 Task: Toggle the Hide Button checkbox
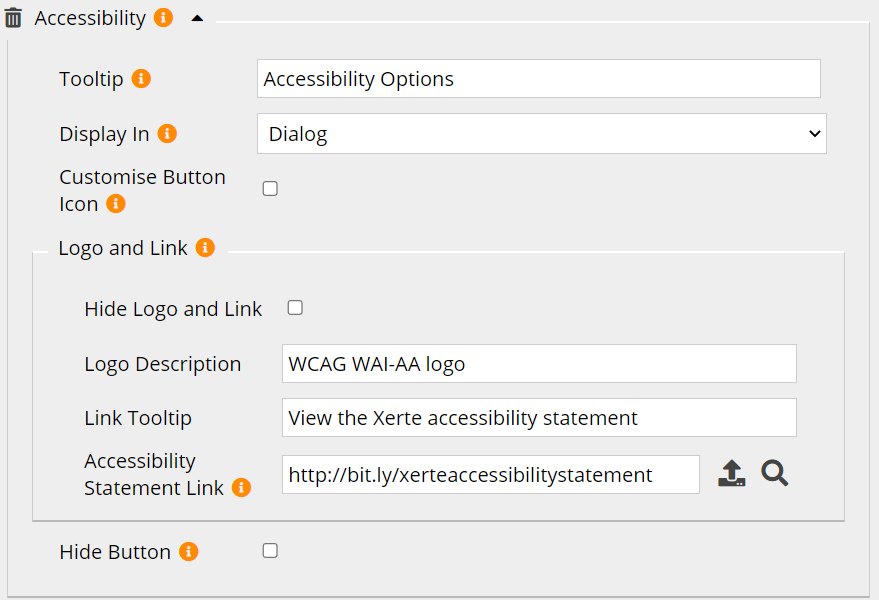pos(270,550)
